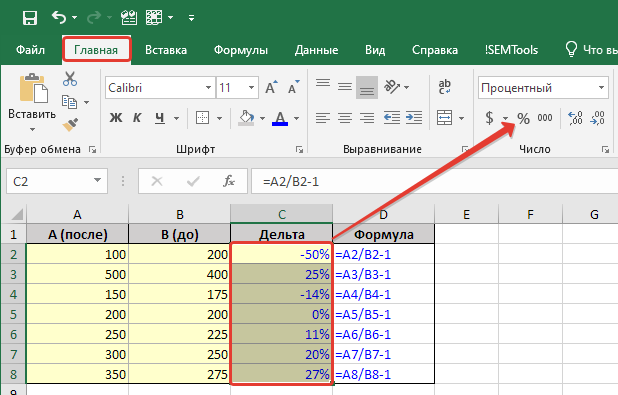
Task: Open the Формулы ribbon tab
Action: pyautogui.click(x=241, y=50)
